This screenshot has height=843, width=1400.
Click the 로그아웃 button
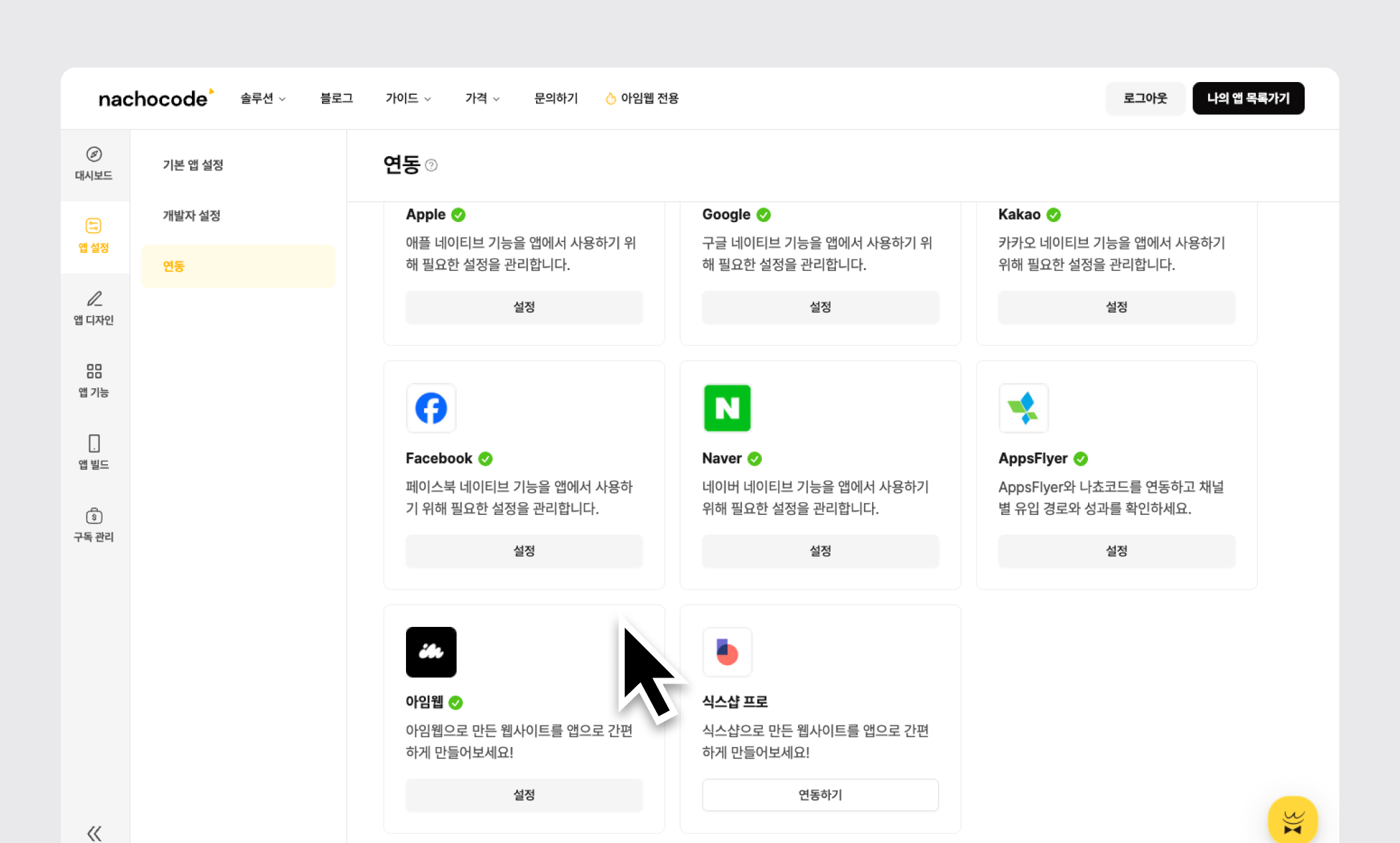(1145, 99)
